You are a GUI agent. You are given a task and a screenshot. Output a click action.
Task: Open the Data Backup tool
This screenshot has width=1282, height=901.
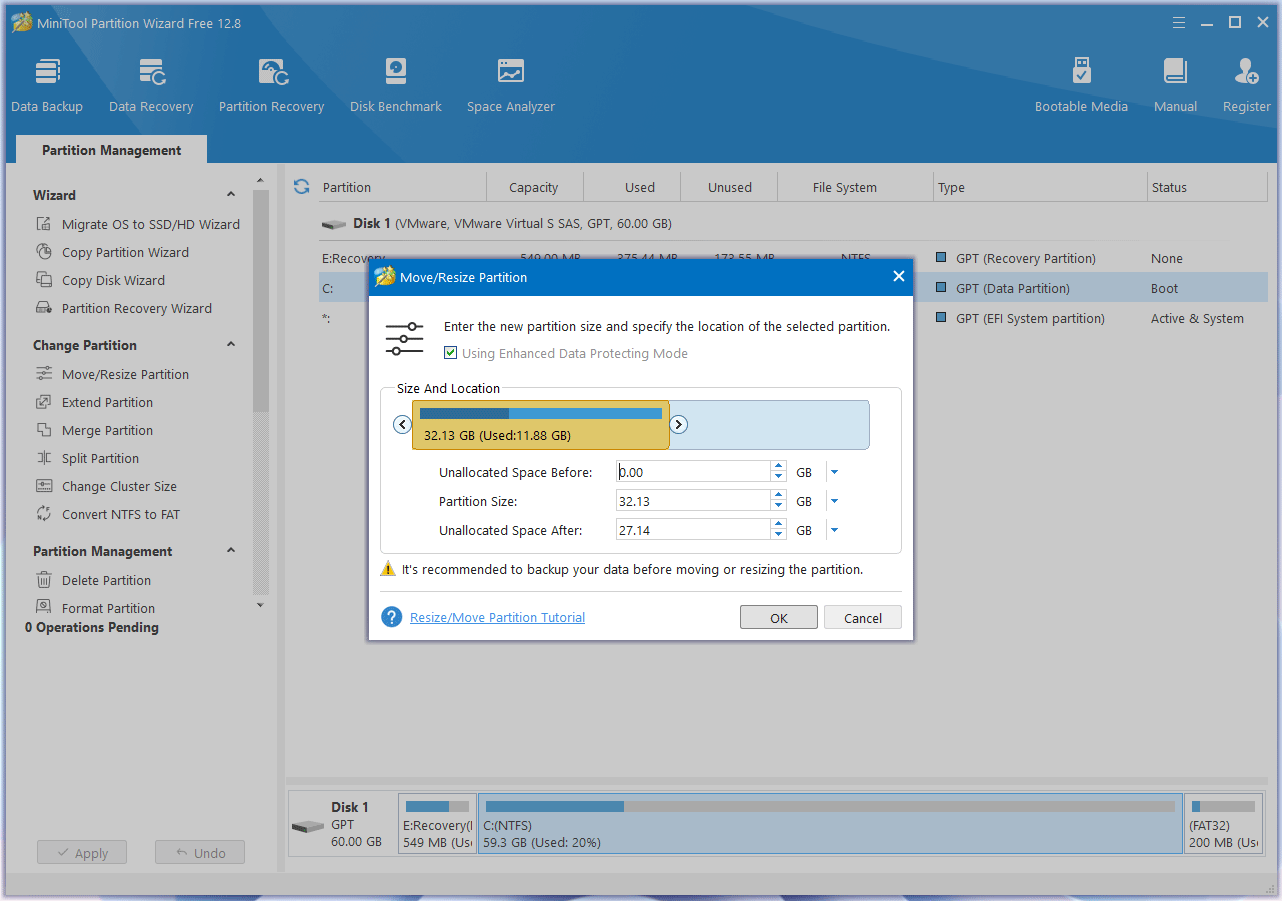(x=47, y=84)
